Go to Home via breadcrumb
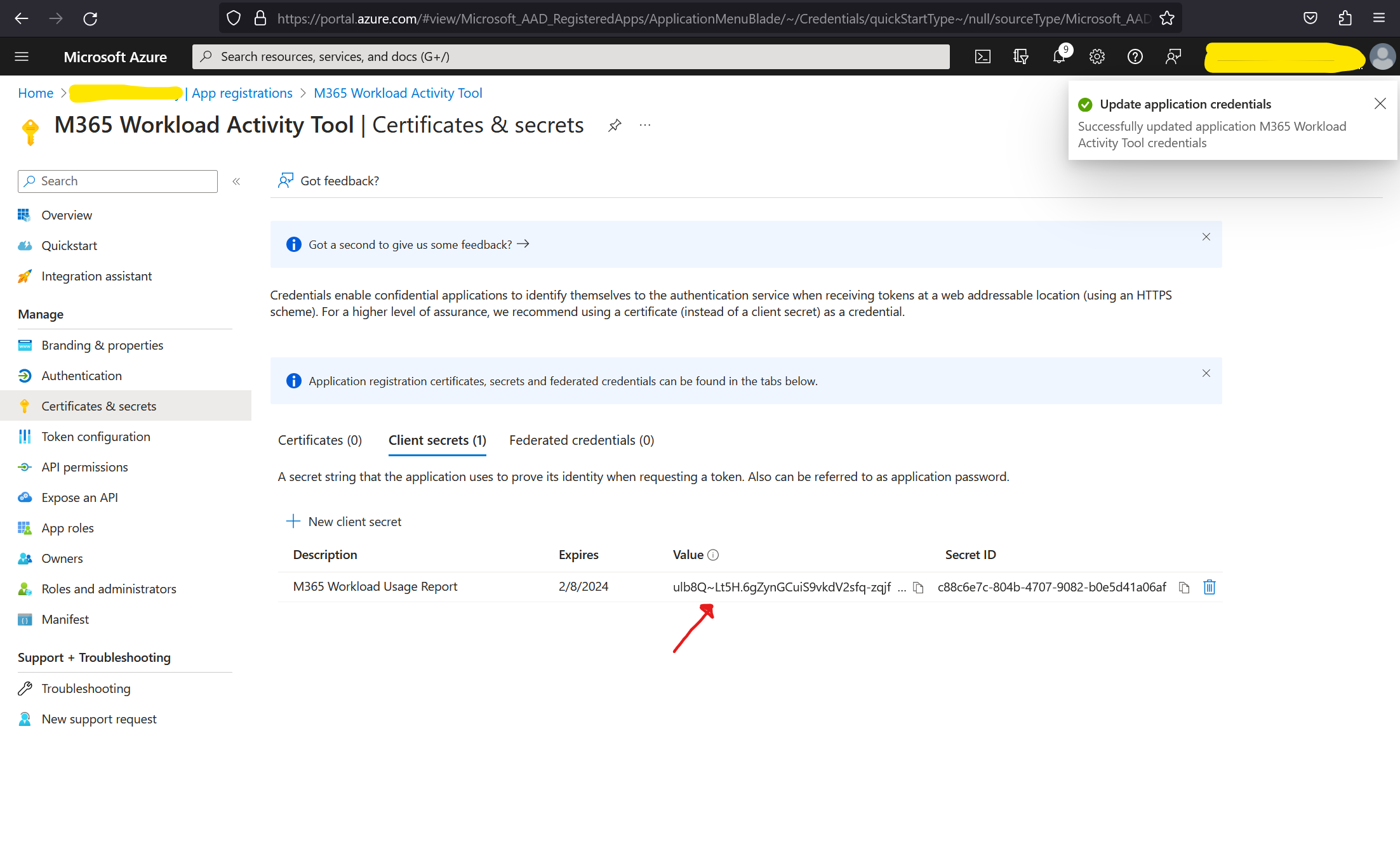Viewport: 1400px width, 863px height. click(36, 93)
